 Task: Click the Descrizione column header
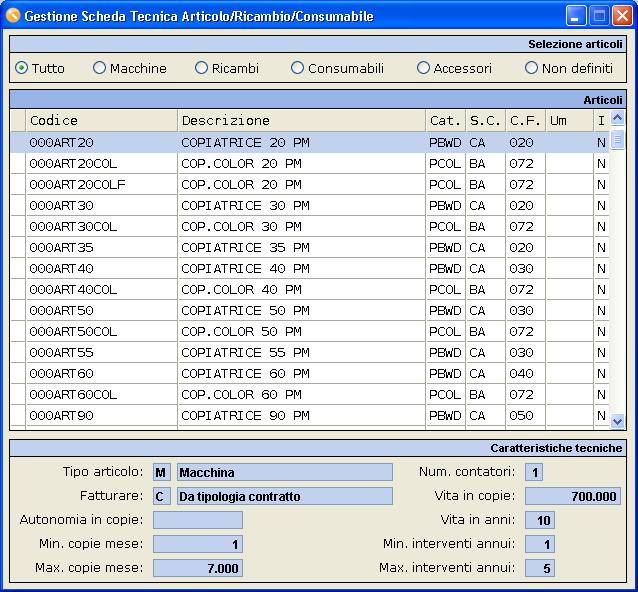[302, 120]
